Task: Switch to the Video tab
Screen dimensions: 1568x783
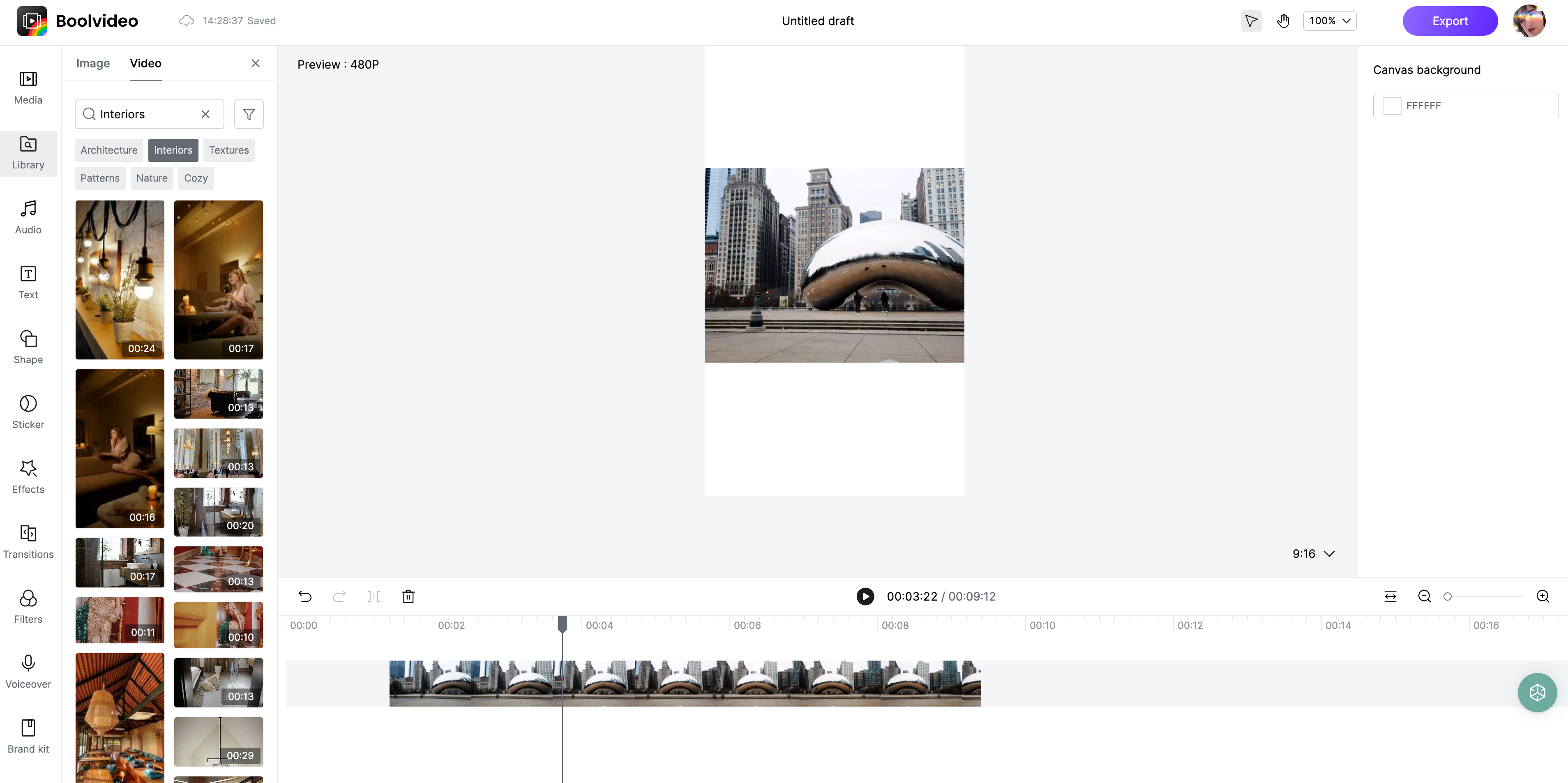Action: pyautogui.click(x=145, y=62)
